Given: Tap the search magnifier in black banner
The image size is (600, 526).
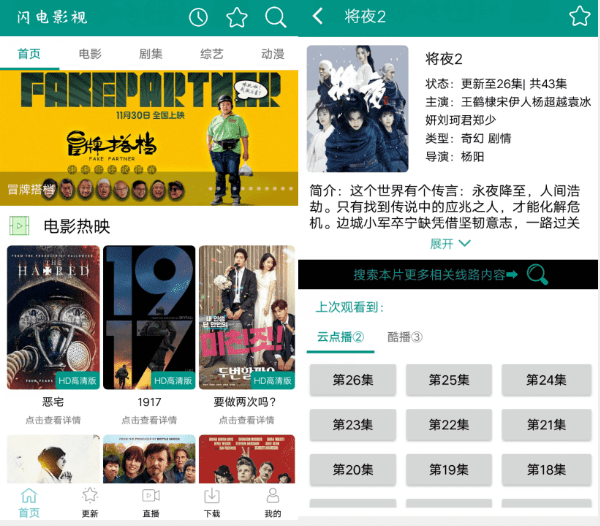Looking at the screenshot, I should click(x=537, y=274).
